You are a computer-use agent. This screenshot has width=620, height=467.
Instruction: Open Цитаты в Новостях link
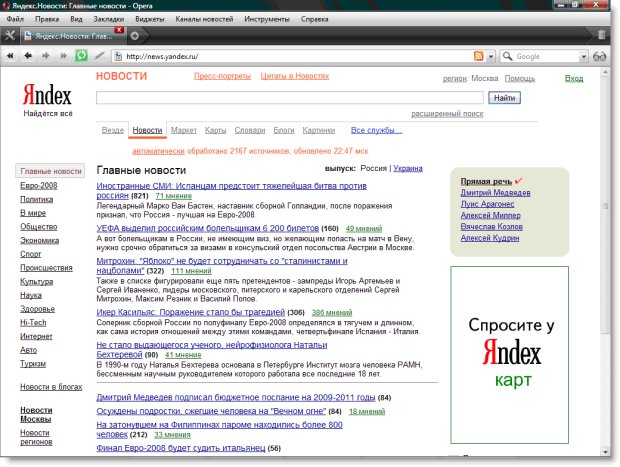[x=295, y=76]
